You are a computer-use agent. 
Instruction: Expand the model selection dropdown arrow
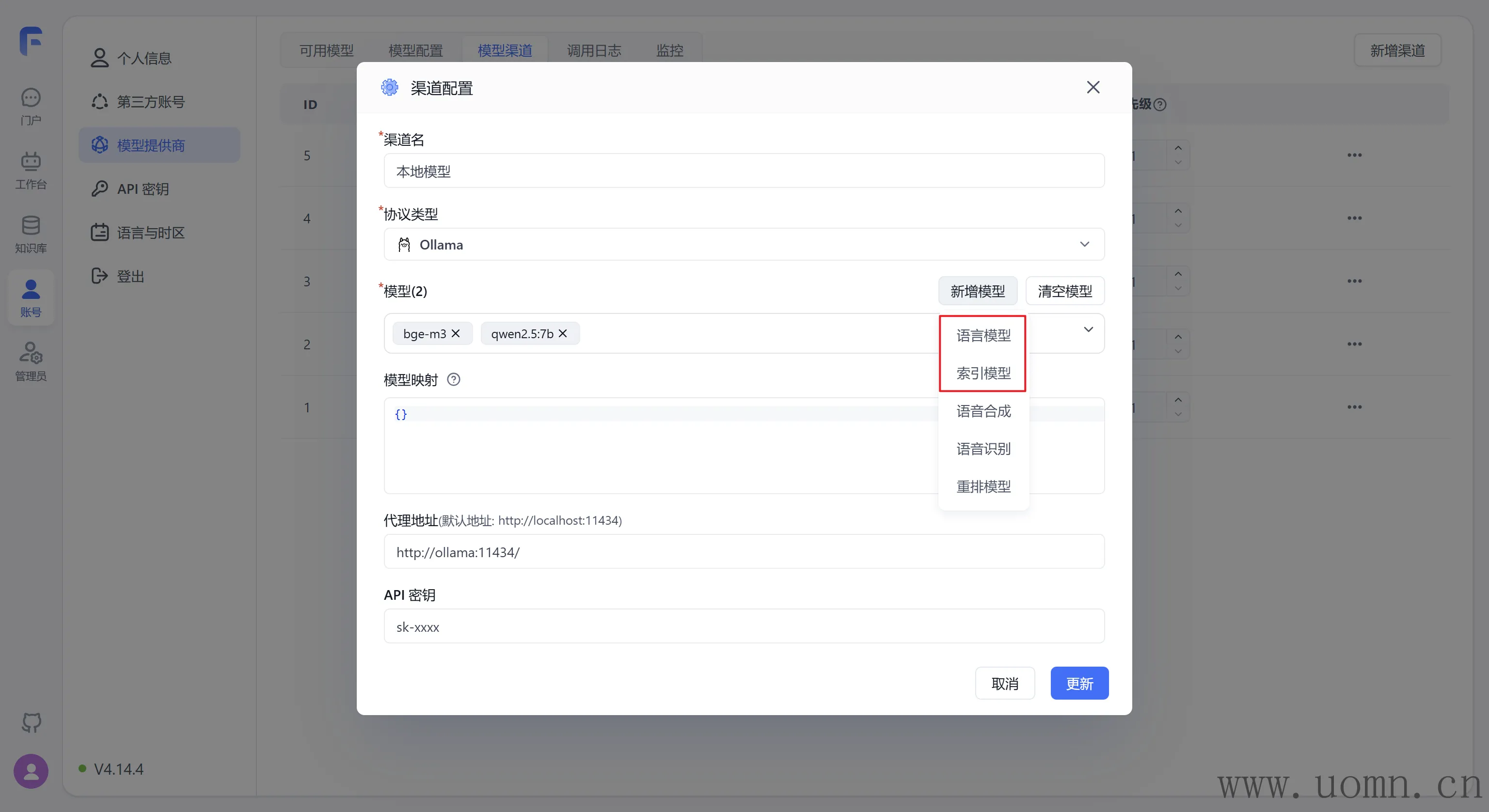click(1088, 330)
